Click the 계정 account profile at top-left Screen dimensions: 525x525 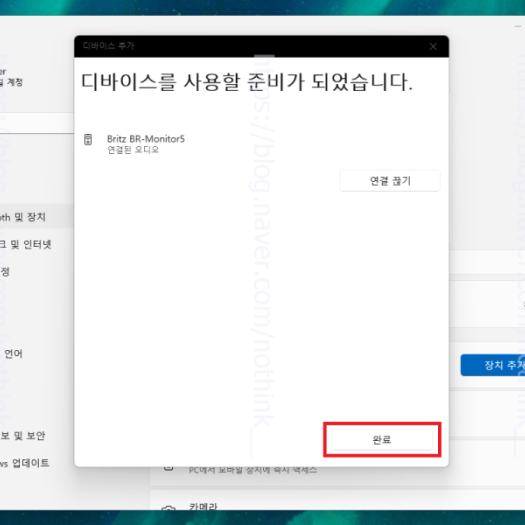[x=12, y=77]
